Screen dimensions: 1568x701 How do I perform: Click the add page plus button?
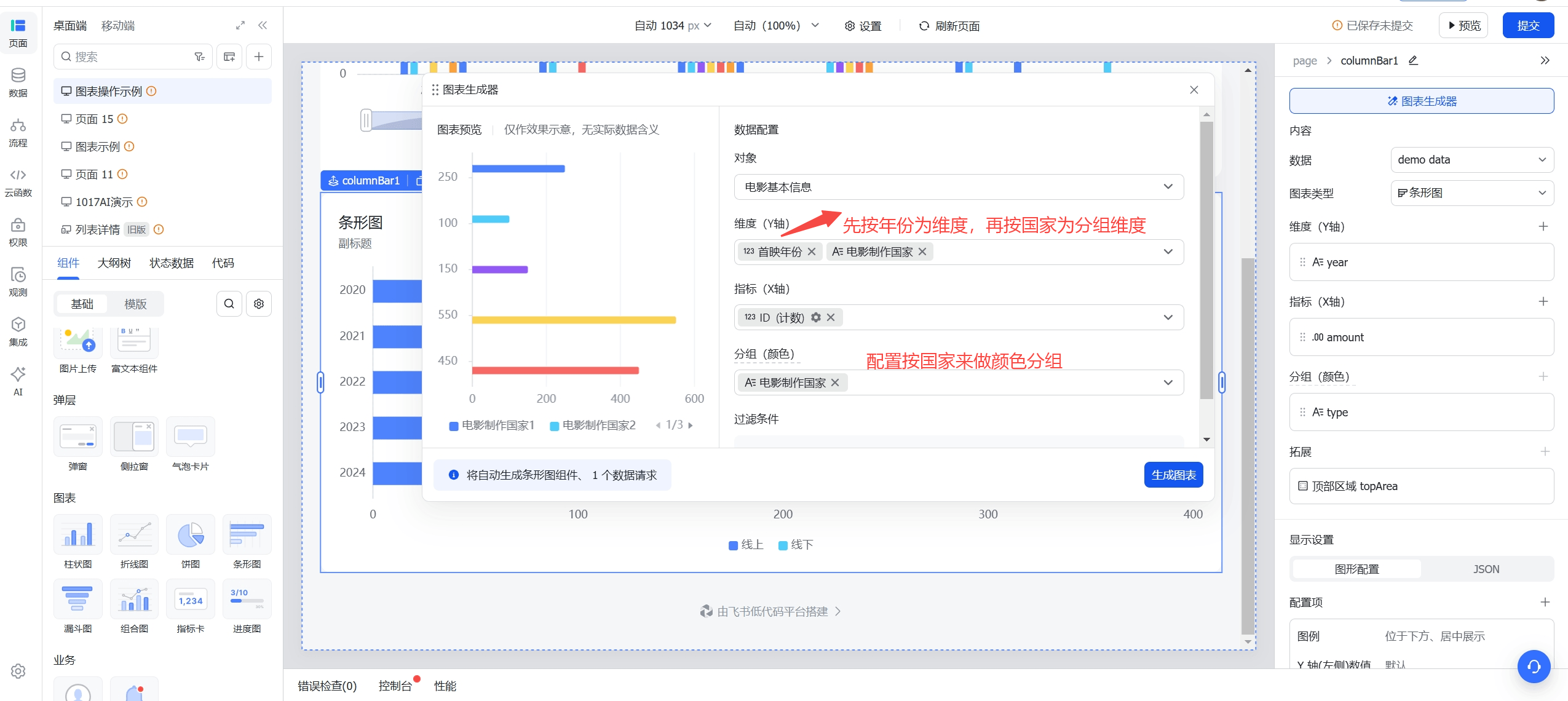click(x=259, y=57)
